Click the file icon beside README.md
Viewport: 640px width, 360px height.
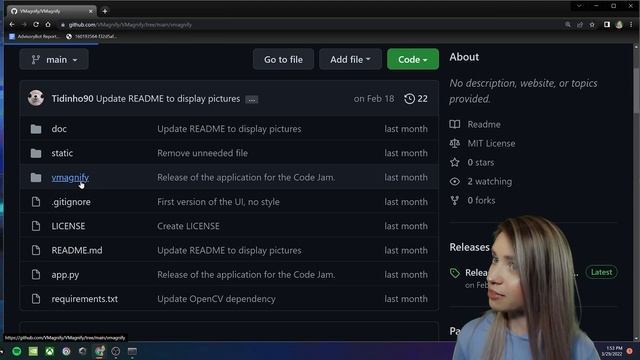(36, 250)
